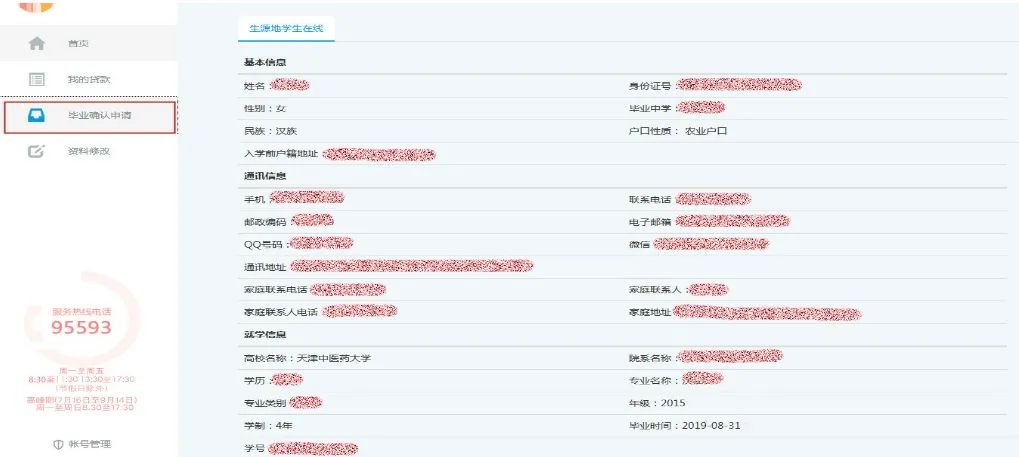Click the edit pencil icon beside 资料修改
This screenshot has width=1019, height=457.
[37, 152]
